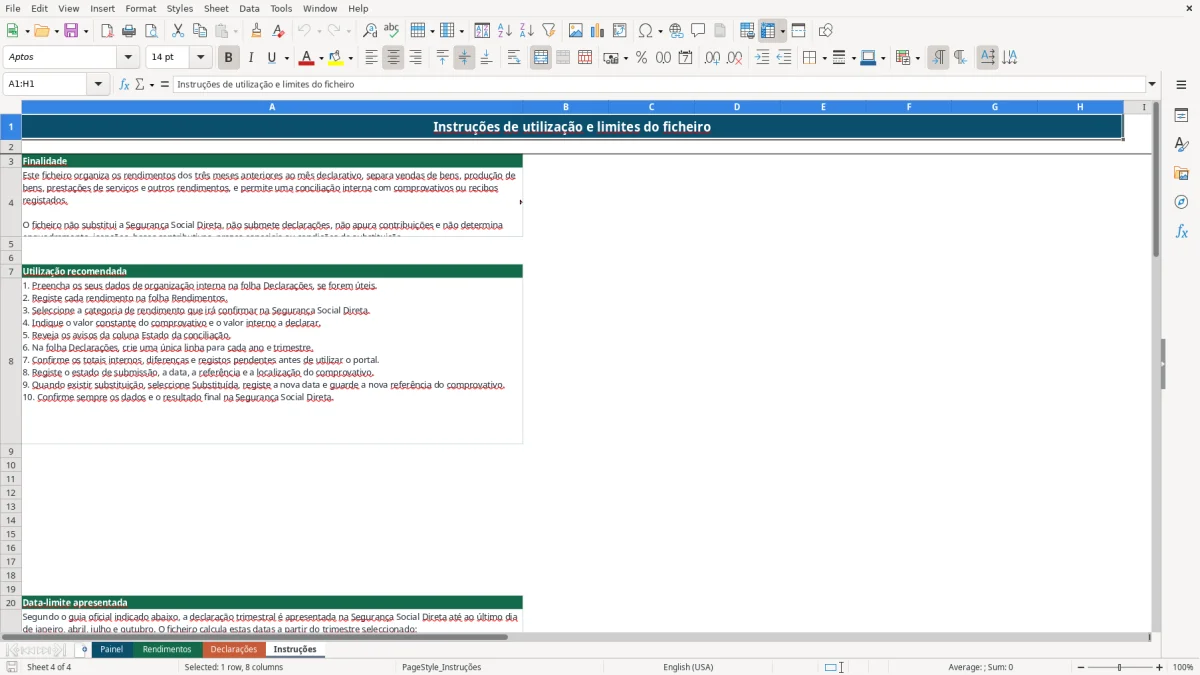Toggle Underline formatting
Screen dimensions: 1200x675
[271, 58]
